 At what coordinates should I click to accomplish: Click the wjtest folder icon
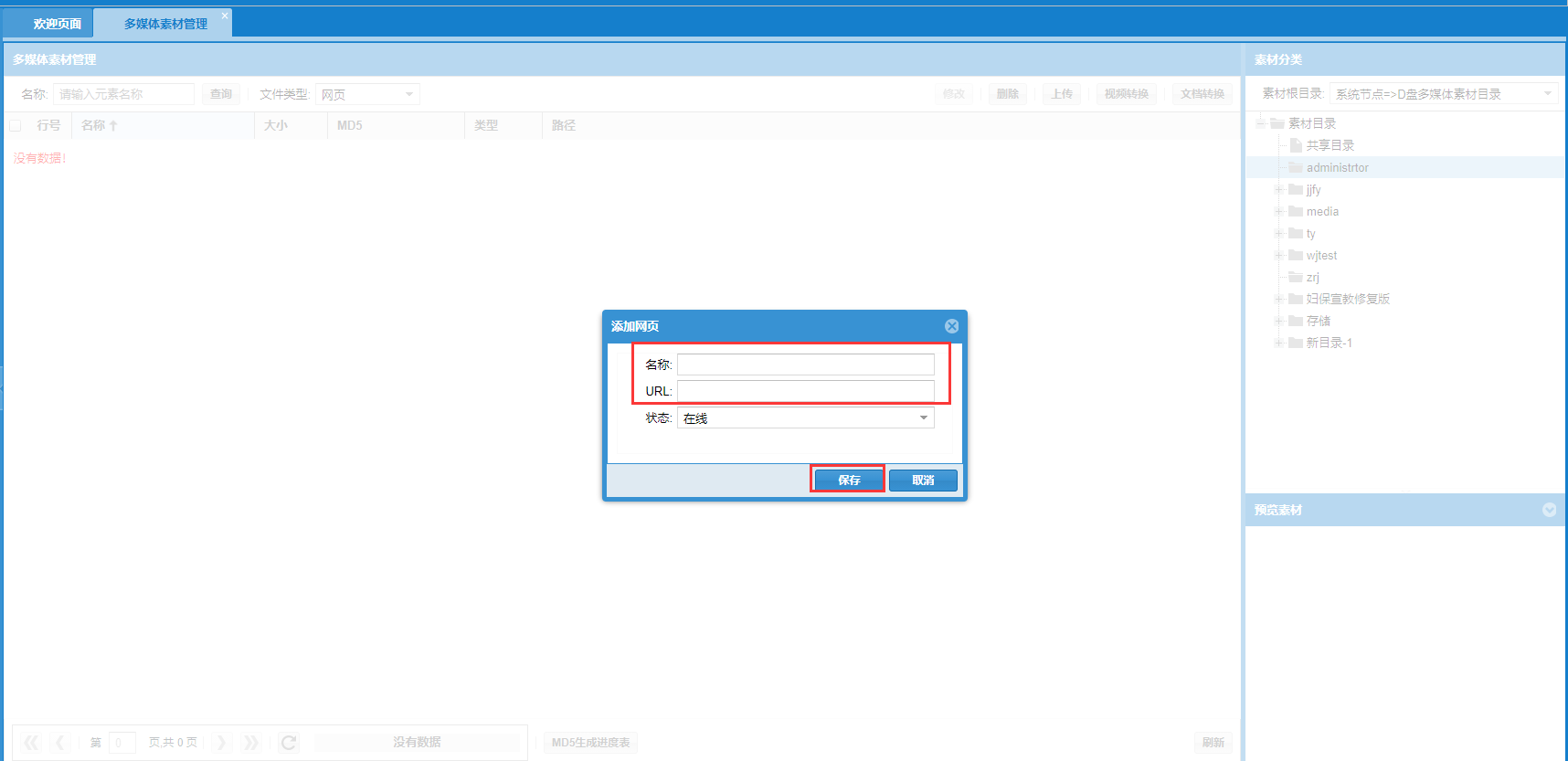pyautogui.click(x=1296, y=255)
